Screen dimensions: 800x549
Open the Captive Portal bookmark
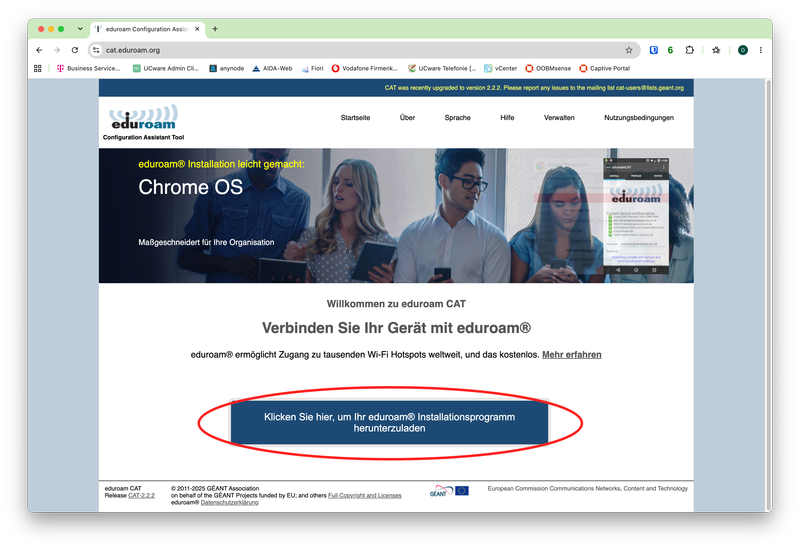coord(605,68)
